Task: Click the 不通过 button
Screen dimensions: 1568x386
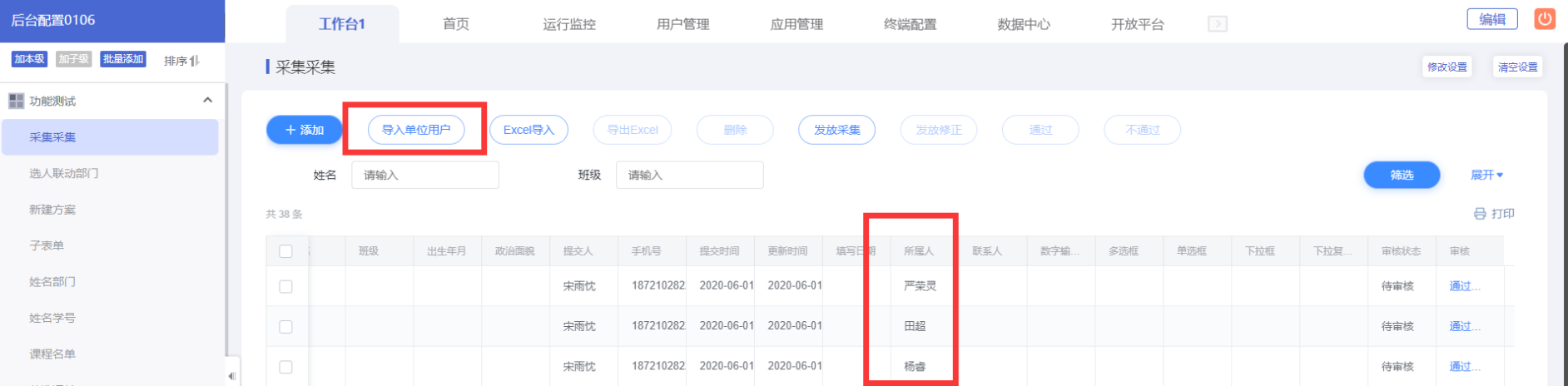Action: (x=1143, y=130)
